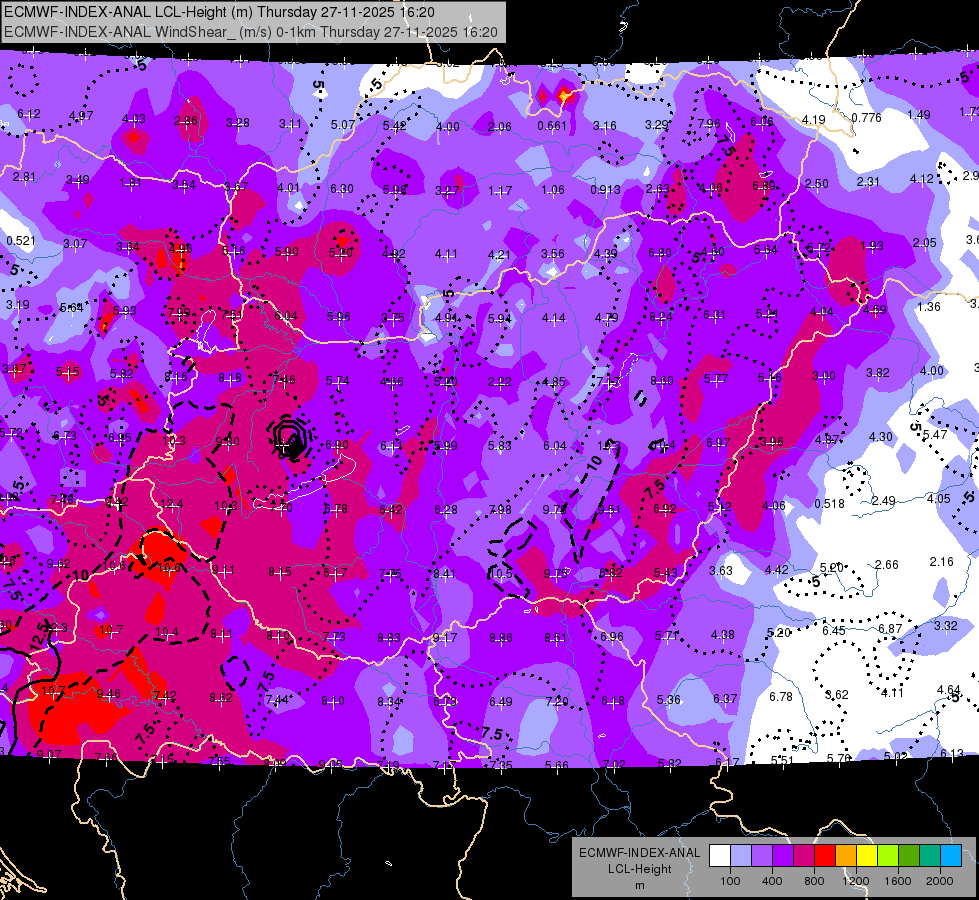Viewport: 979px width, 900px height.
Task: Click the sky blue legend swatch
Action: 951,855
